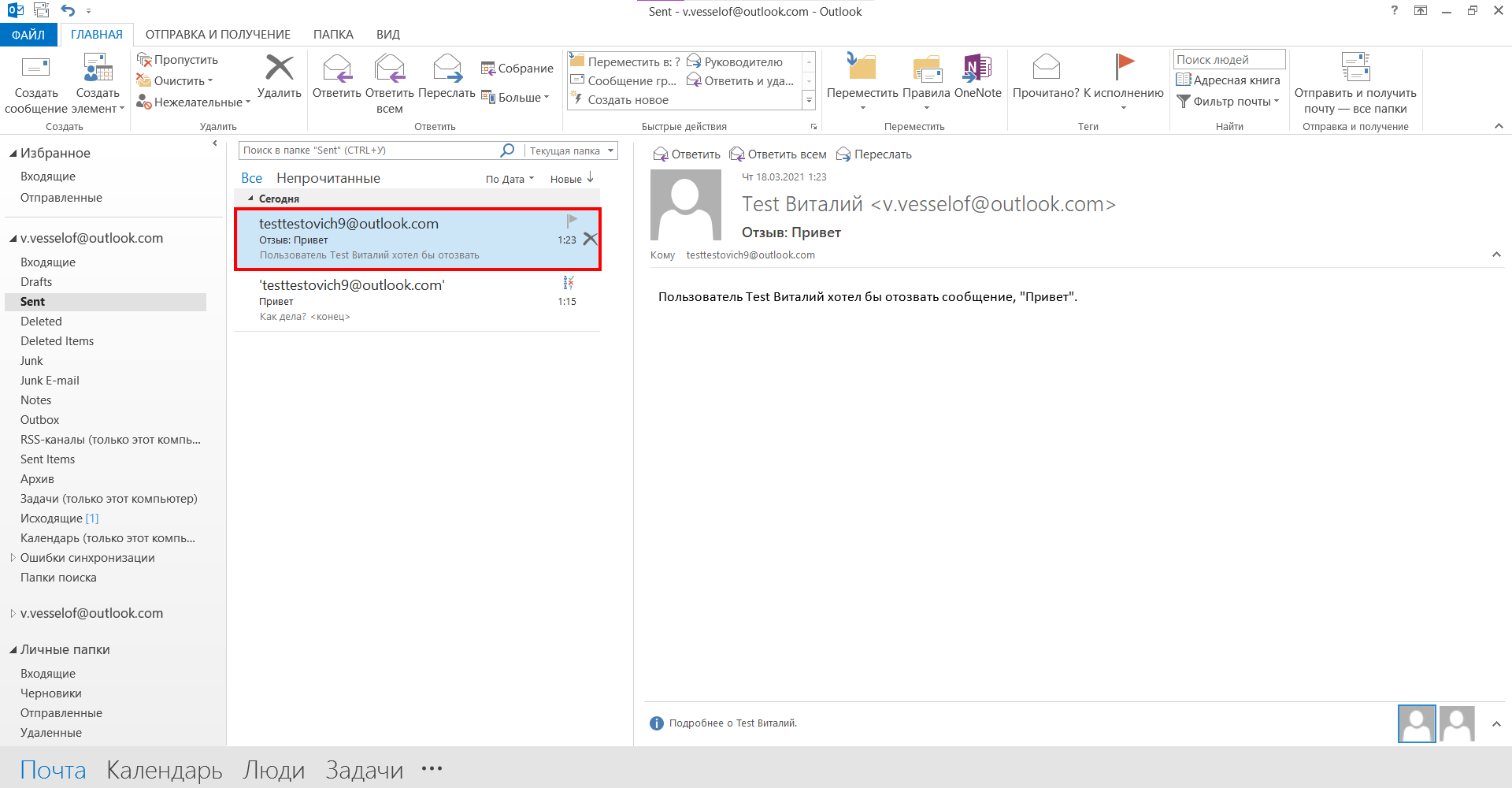The image size is (1512, 788).
Task: Expand Ошибки синхронизации folder
Action: click(13, 558)
